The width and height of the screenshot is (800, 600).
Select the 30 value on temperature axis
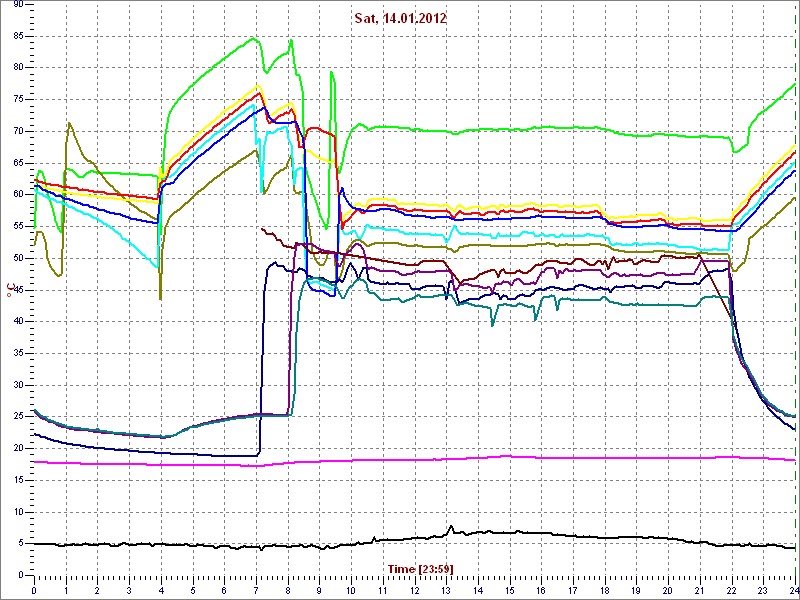[x=18, y=385]
